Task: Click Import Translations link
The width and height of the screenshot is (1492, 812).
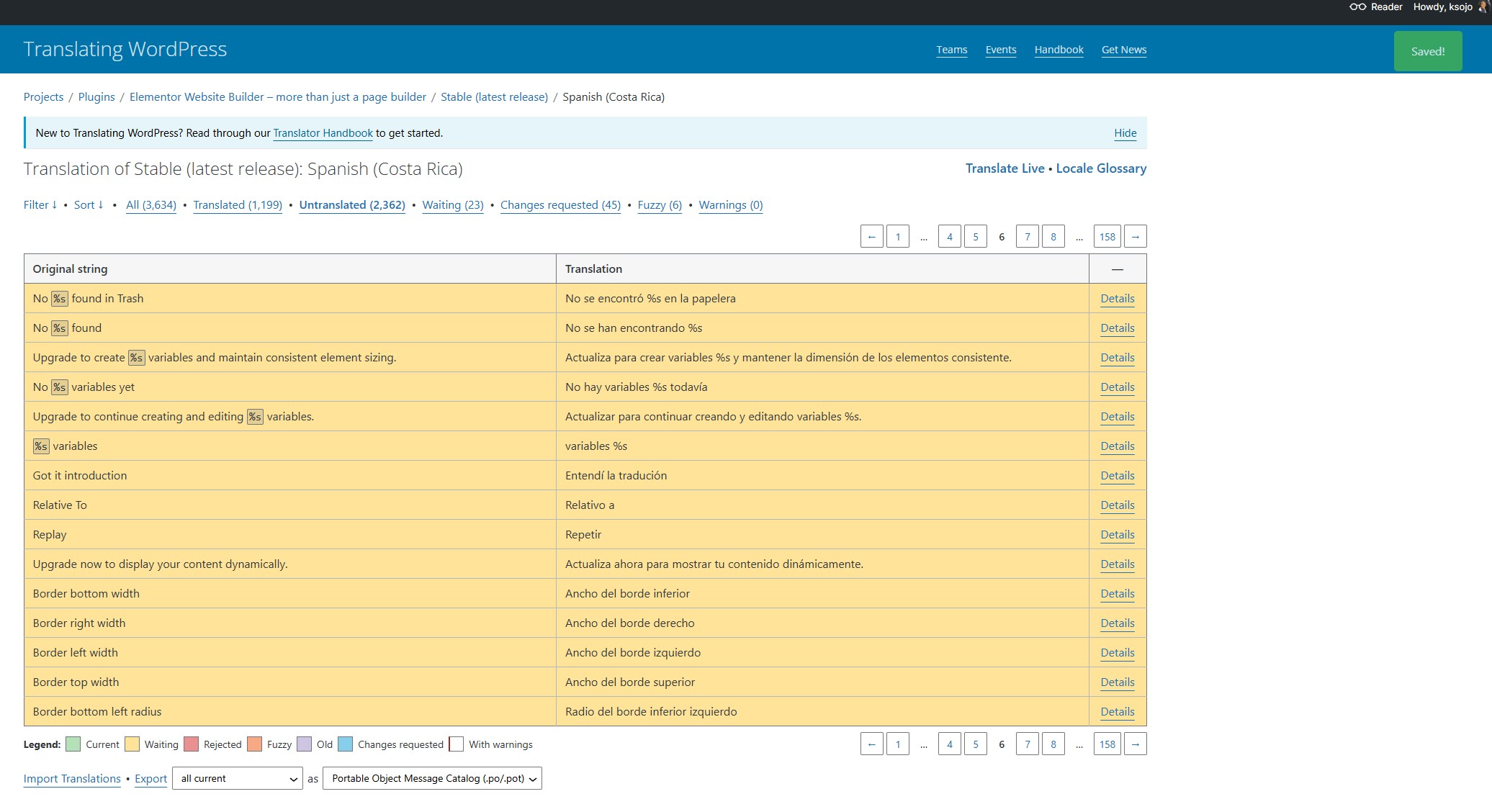Action: [72, 779]
